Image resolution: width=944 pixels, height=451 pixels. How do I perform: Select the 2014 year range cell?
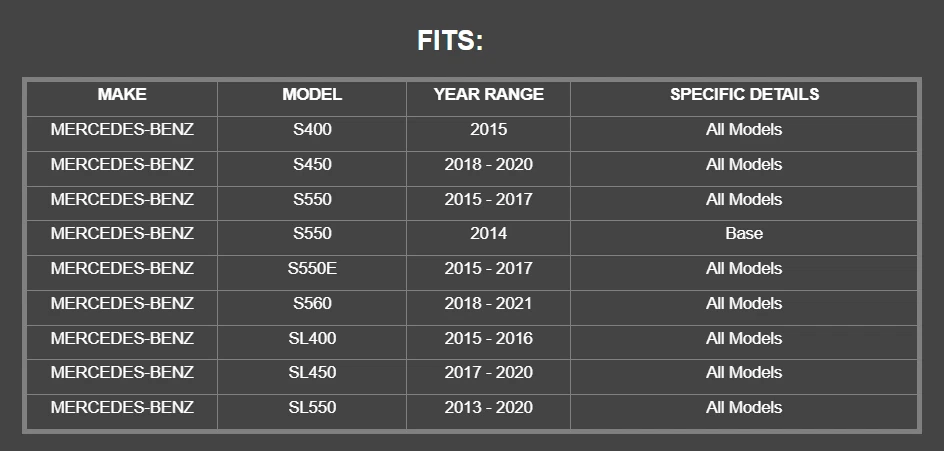click(x=488, y=234)
